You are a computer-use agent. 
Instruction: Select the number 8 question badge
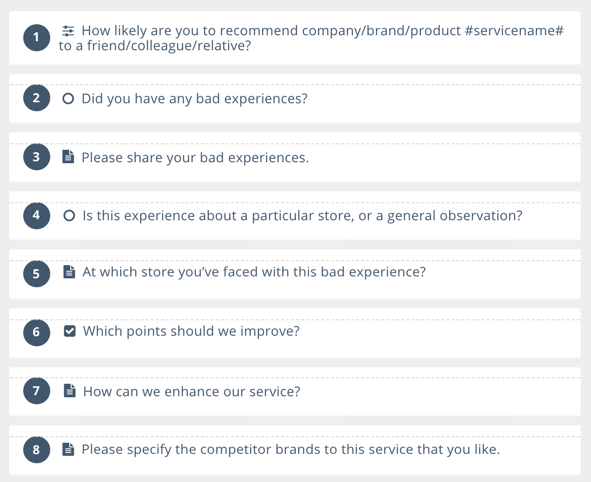point(37,450)
